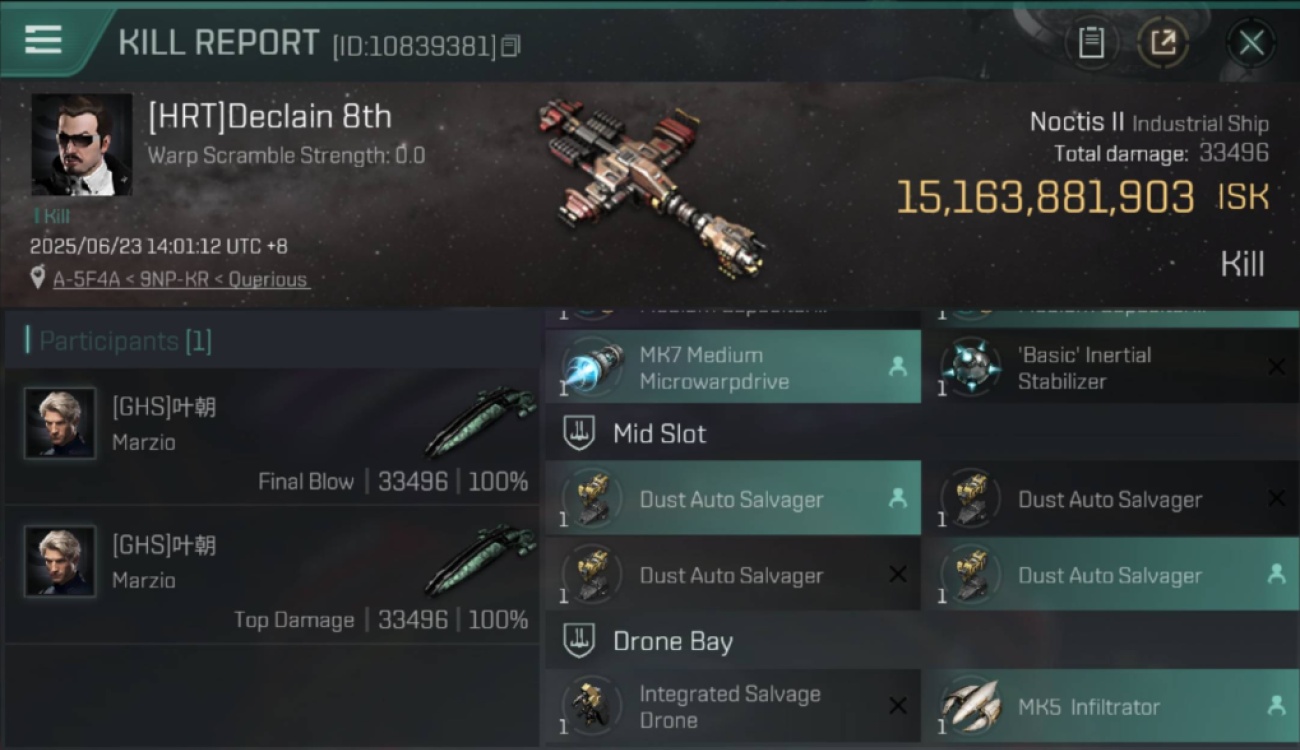Select the Noctis II ship image
1300x750 pixels.
[652, 186]
